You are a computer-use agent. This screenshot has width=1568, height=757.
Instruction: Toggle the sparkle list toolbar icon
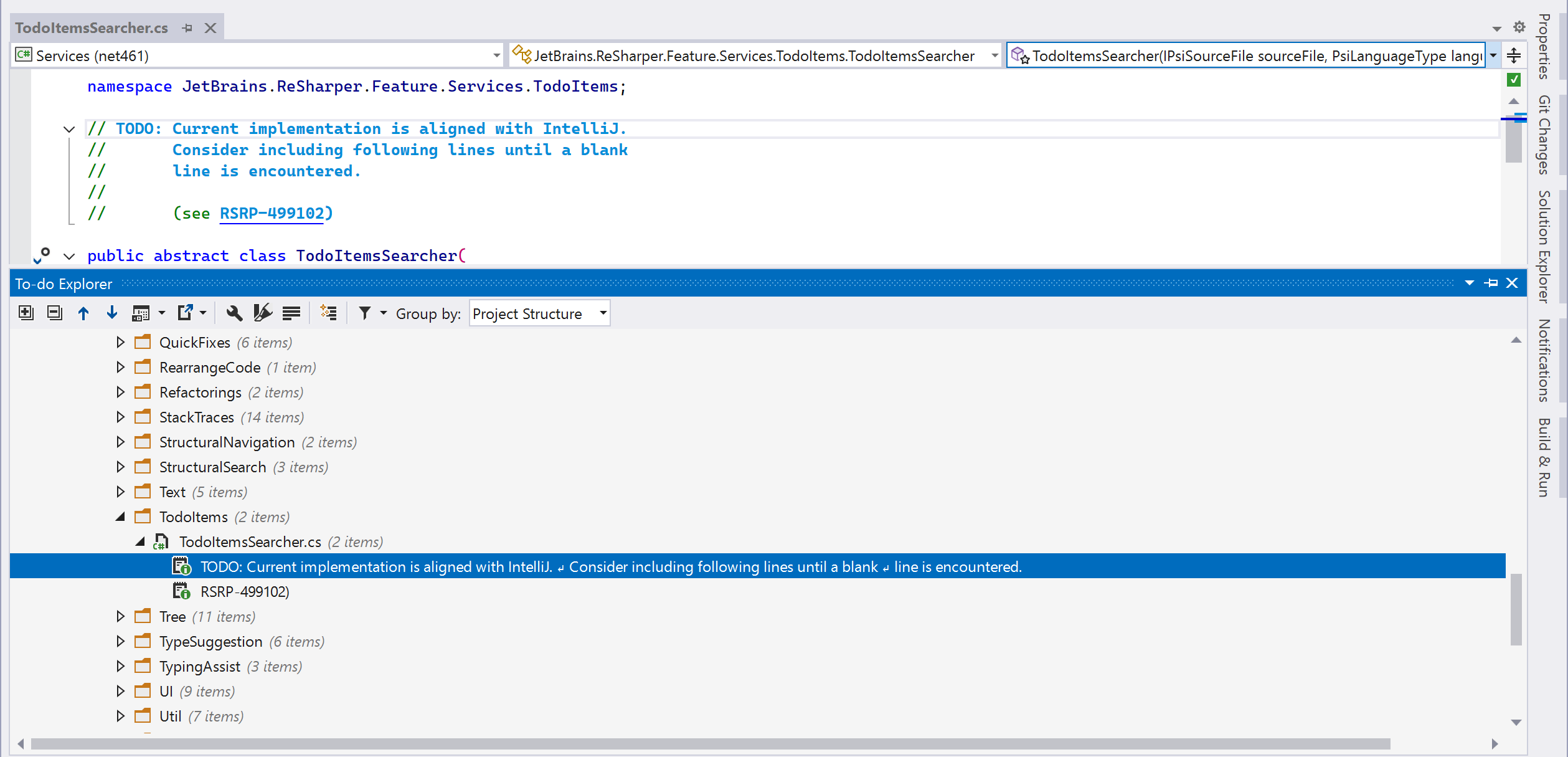click(x=328, y=313)
